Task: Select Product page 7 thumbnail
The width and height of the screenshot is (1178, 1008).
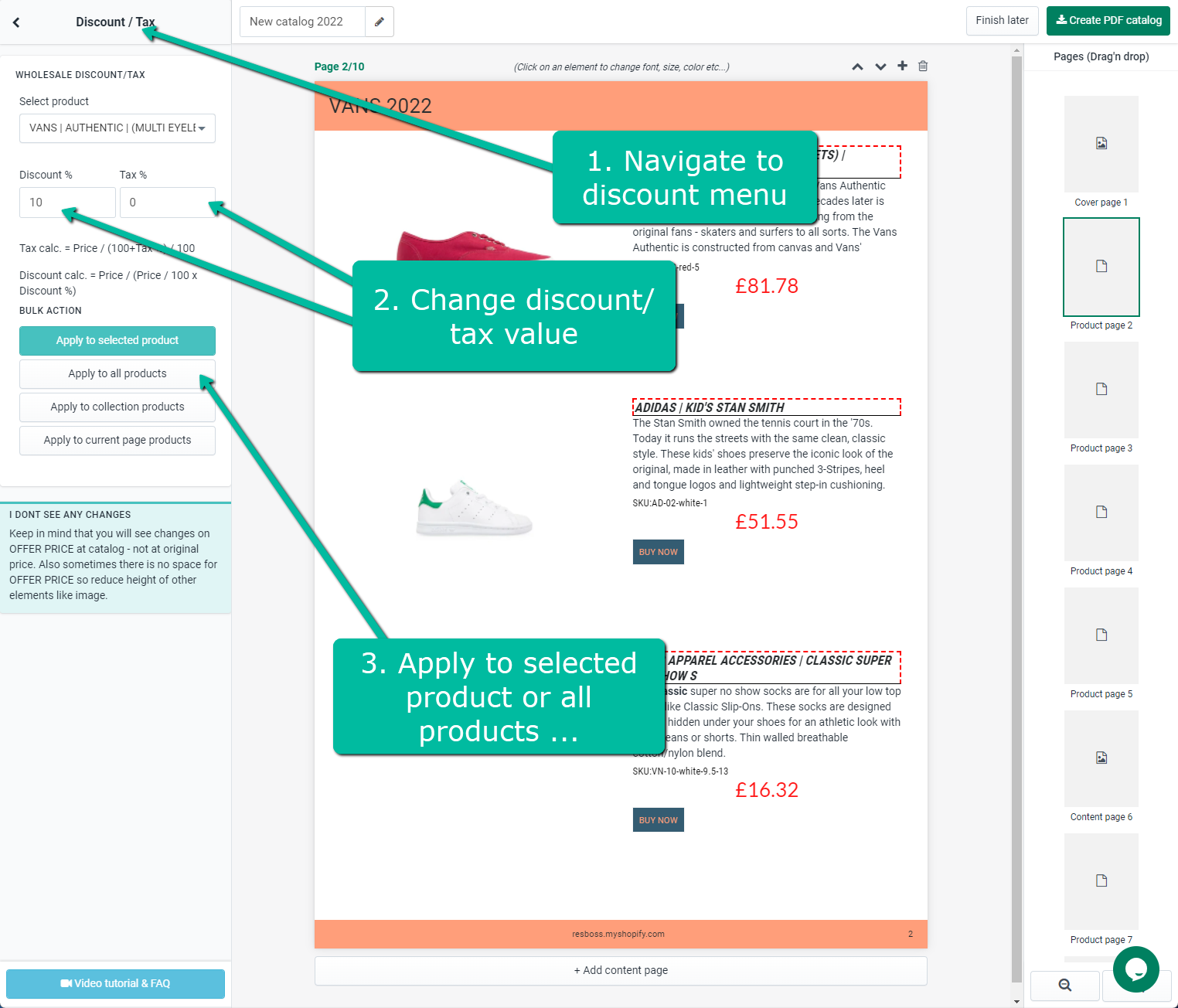Action: [x=1101, y=881]
